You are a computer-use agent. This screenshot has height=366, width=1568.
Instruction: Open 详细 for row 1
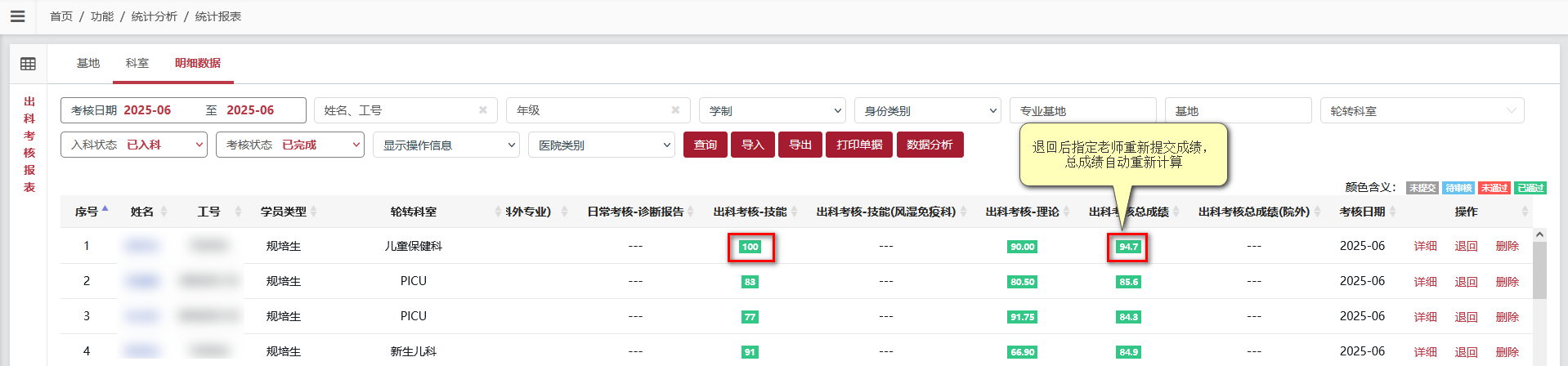coord(1426,246)
